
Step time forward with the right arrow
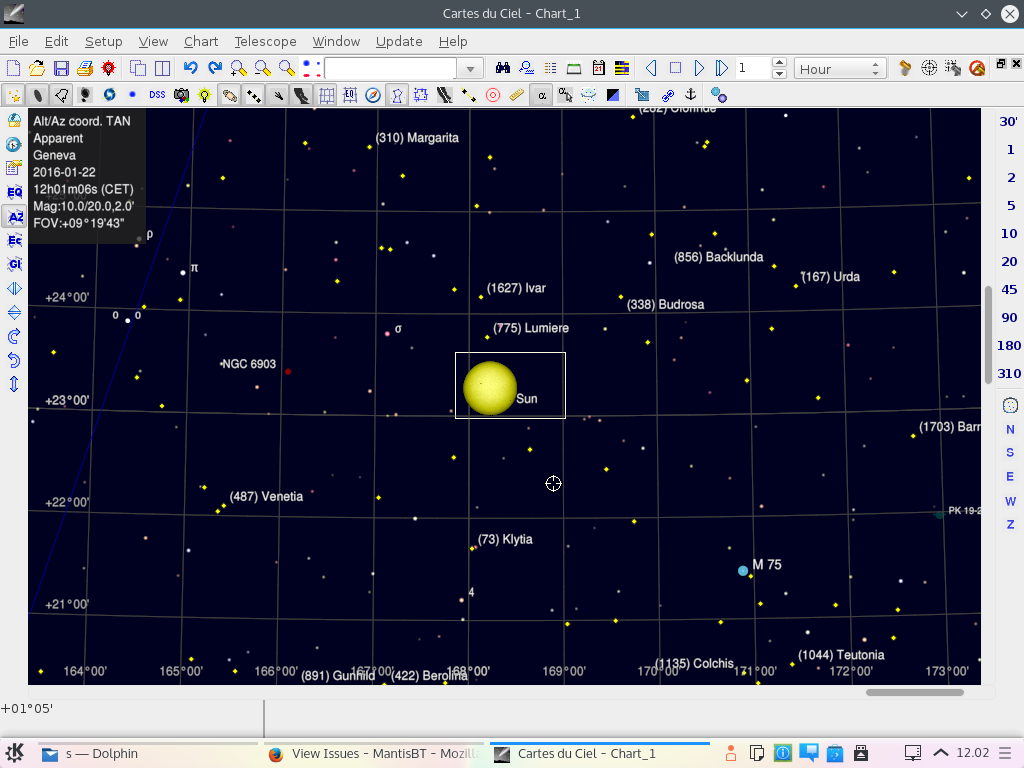[699, 69]
